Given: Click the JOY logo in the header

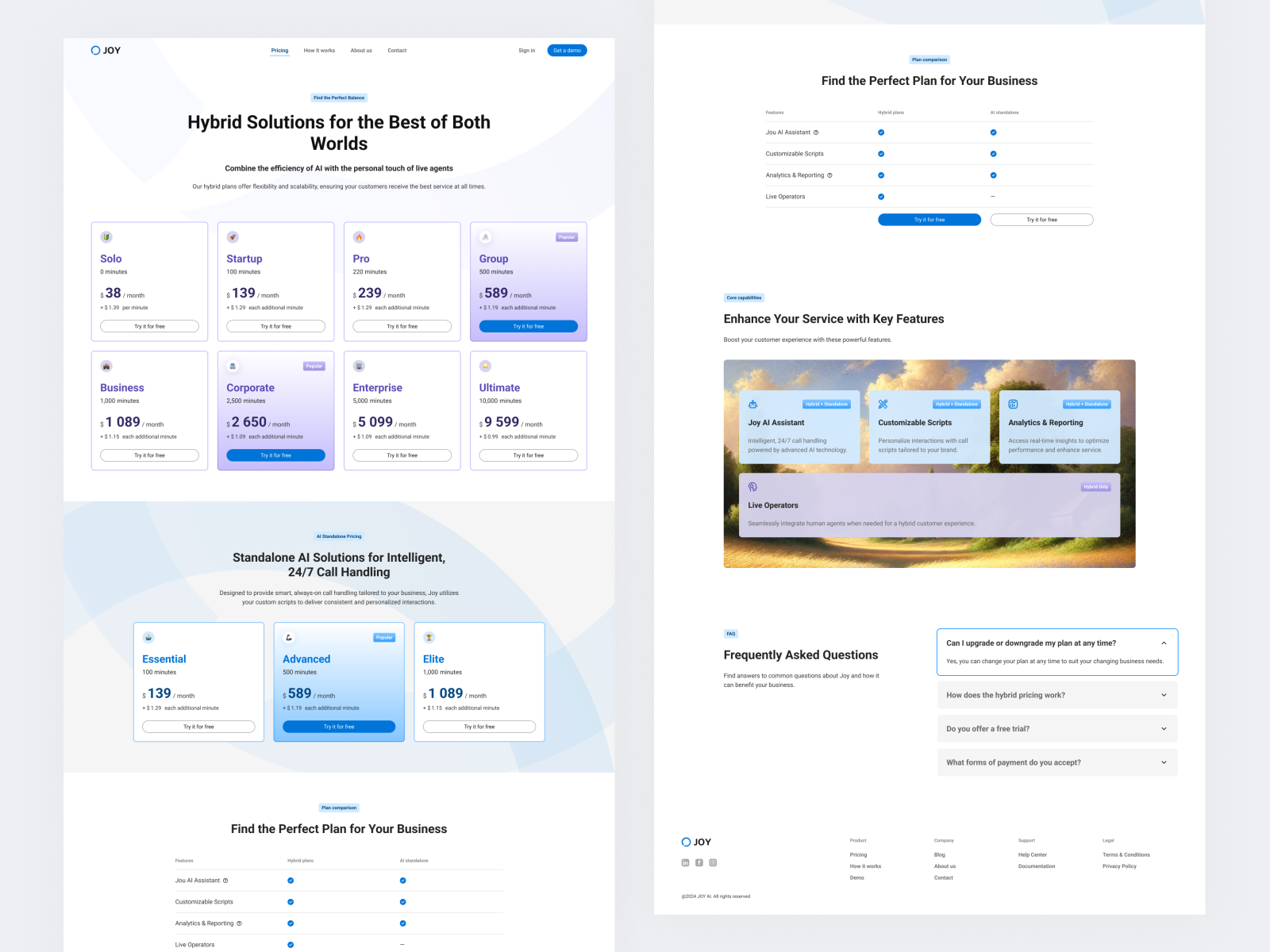Looking at the screenshot, I should [106, 51].
